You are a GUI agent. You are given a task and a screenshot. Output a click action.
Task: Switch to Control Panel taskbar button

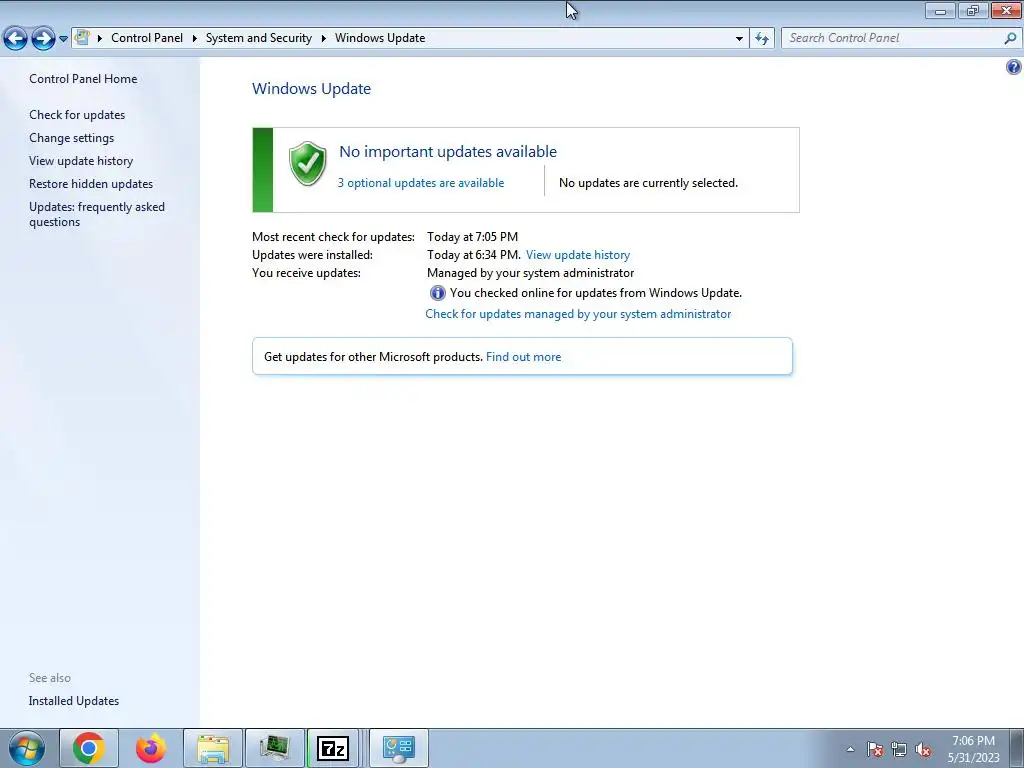tap(399, 748)
